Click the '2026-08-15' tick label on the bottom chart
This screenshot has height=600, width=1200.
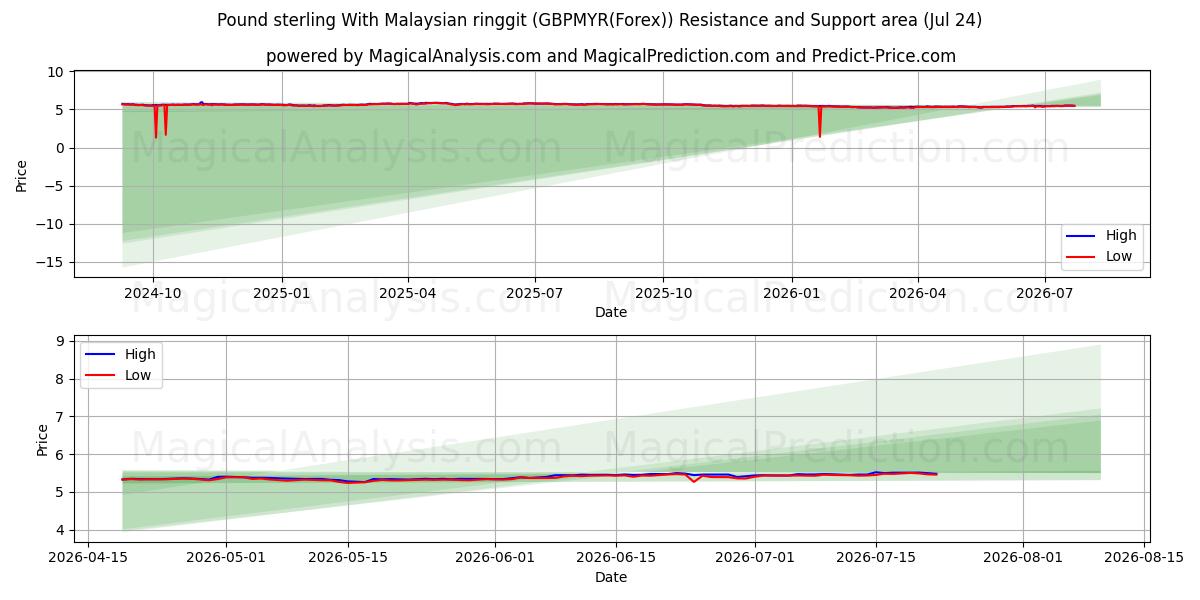(1144, 558)
